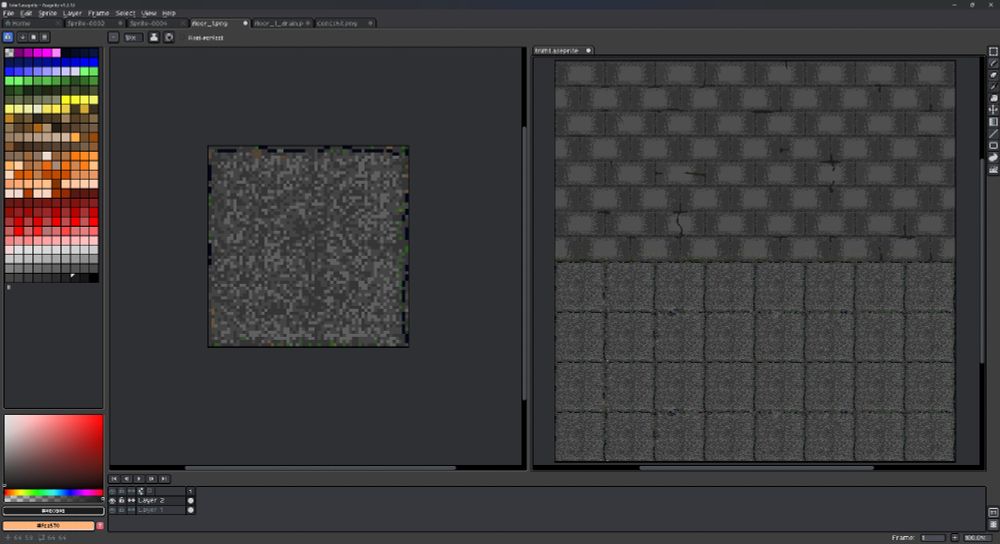Open the Sprite menu

click(47, 13)
